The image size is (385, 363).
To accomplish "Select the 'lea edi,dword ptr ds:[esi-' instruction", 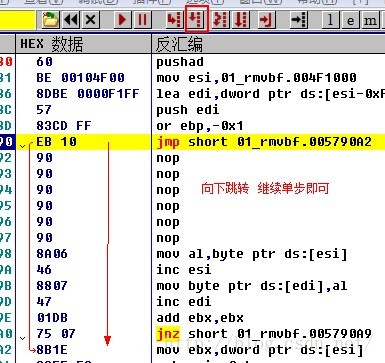I will click(x=271, y=94).
